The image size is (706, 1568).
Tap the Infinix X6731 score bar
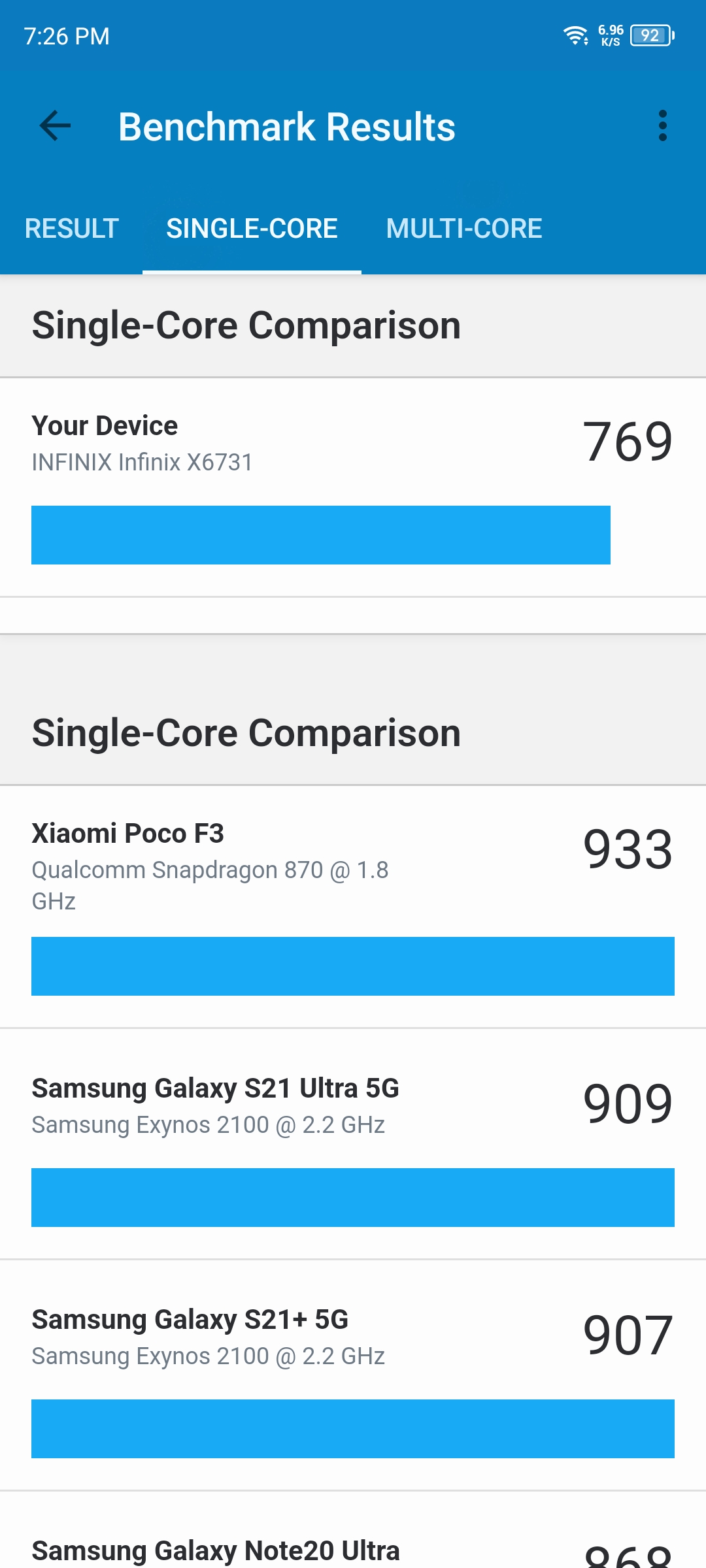point(321,535)
